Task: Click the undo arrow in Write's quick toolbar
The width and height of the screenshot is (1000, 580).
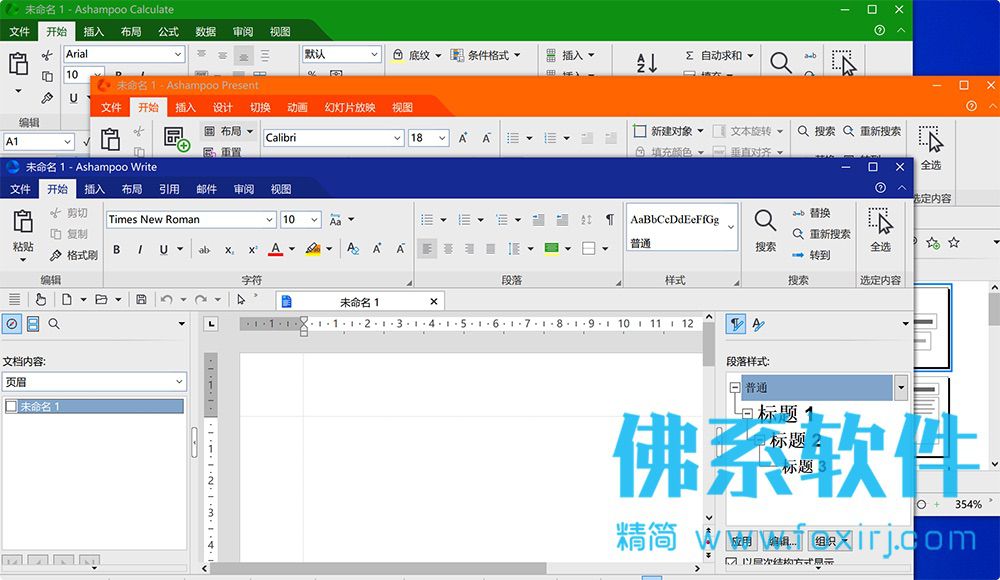Action: click(x=166, y=299)
